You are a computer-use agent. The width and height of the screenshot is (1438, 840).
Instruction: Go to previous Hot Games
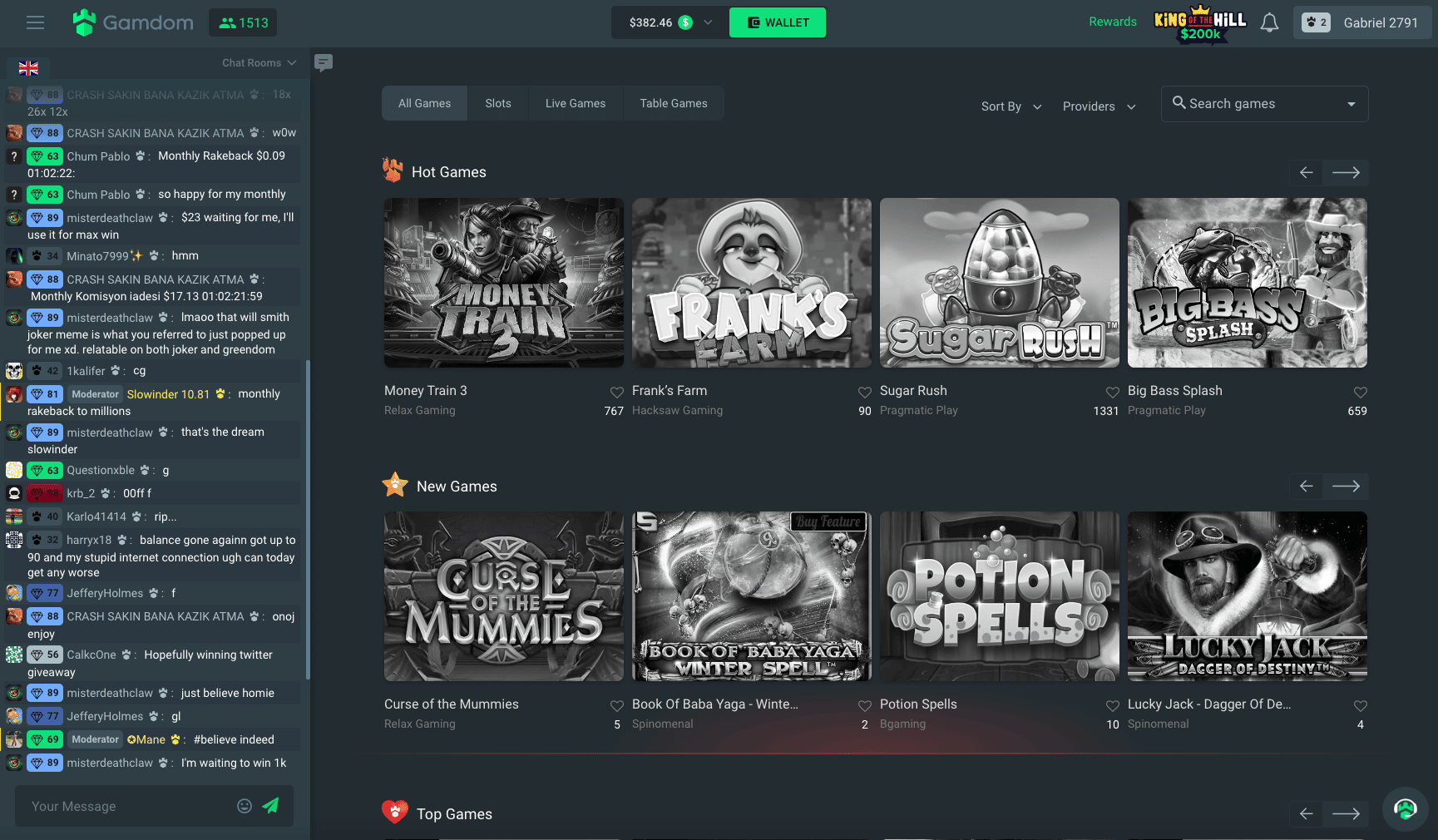pos(1307,172)
